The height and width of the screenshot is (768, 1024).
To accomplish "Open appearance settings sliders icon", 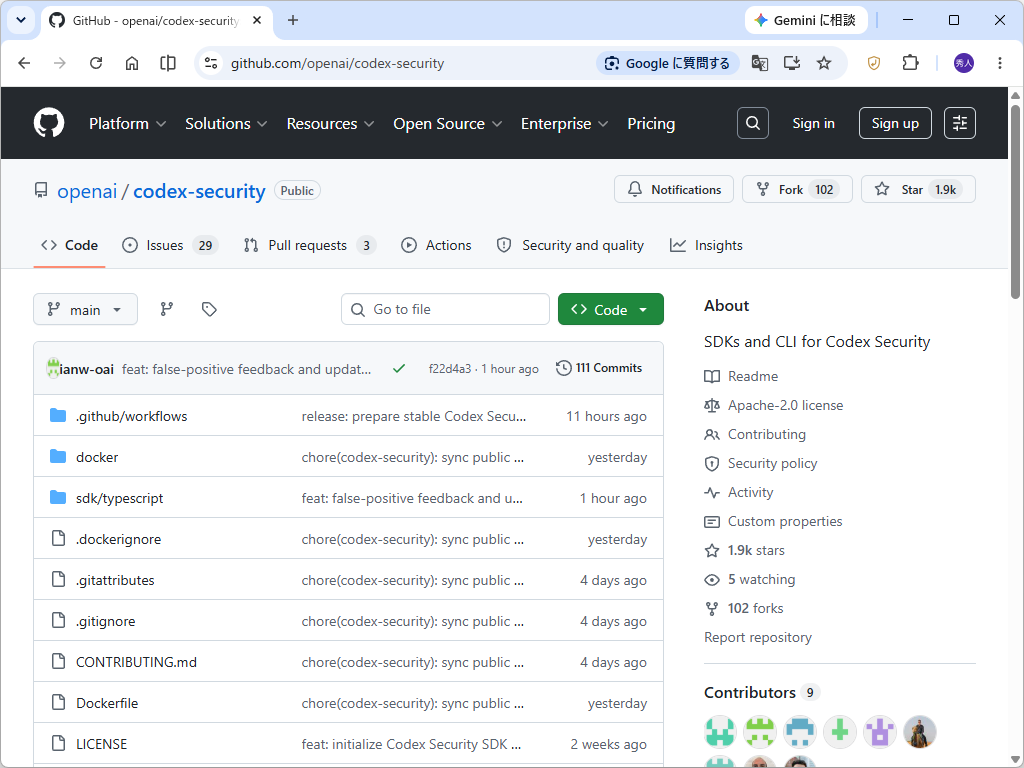I will pyautogui.click(x=959, y=123).
